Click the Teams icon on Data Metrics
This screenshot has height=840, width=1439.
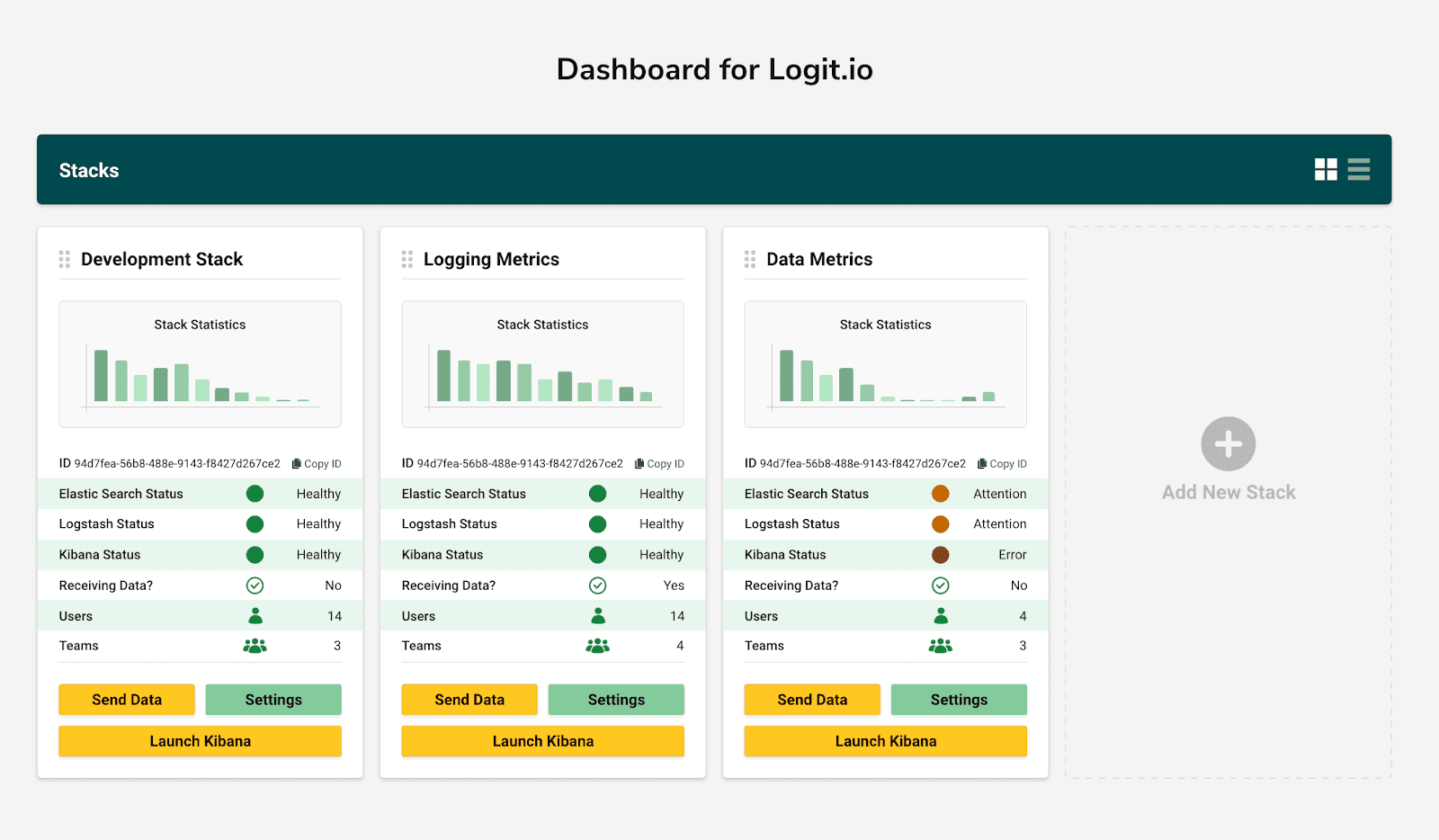(x=941, y=645)
